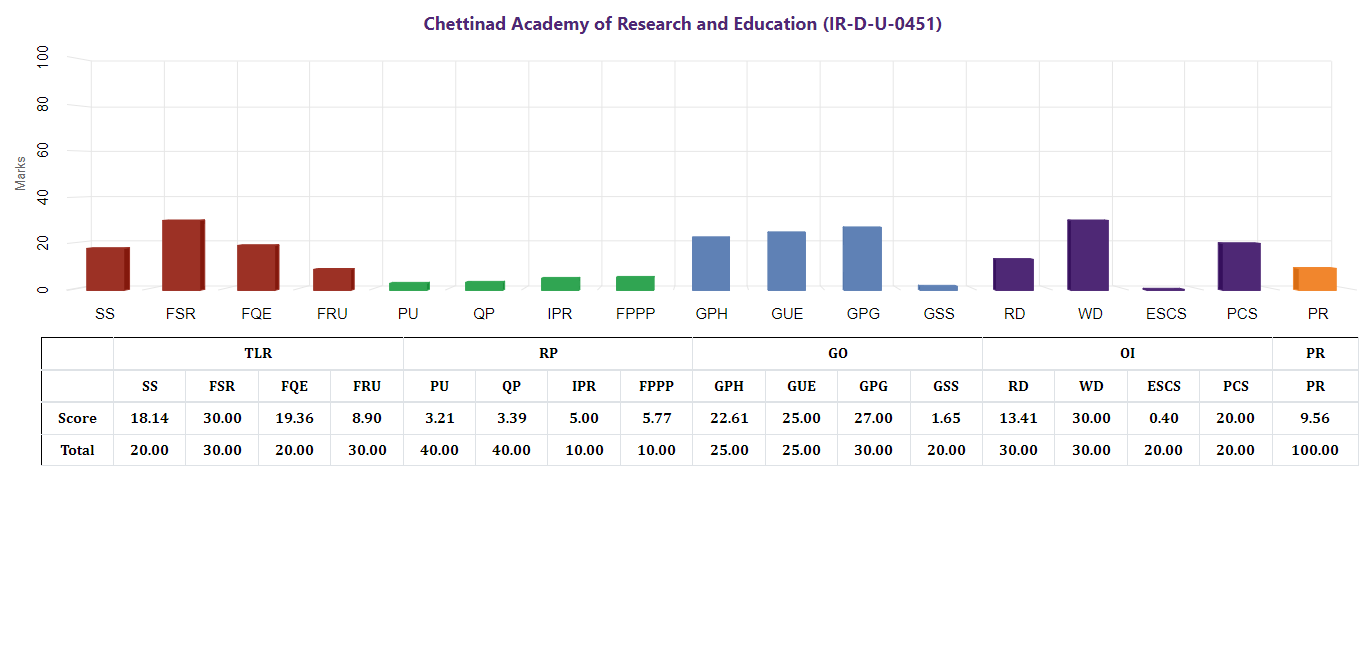Viewport: 1366px width, 657px height.
Task: Click the GO group header cell
Action: (837, 354)
